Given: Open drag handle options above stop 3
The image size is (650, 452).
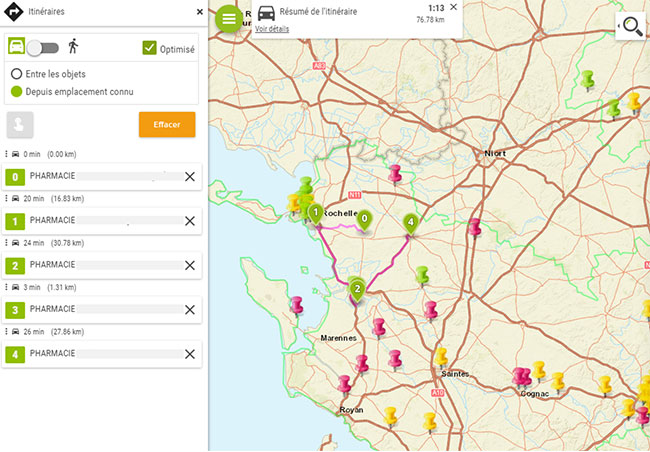Looking at the screenshot, I should coord(6,286).
